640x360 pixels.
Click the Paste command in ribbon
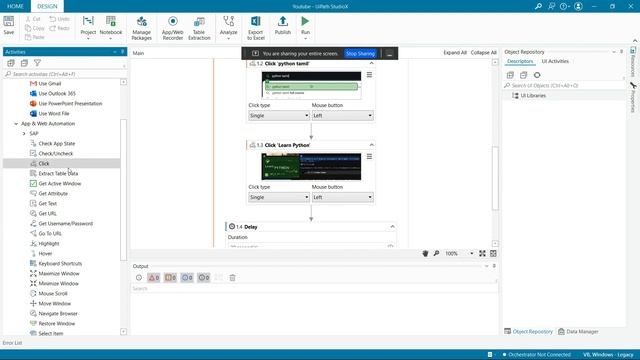click(34, 37)
